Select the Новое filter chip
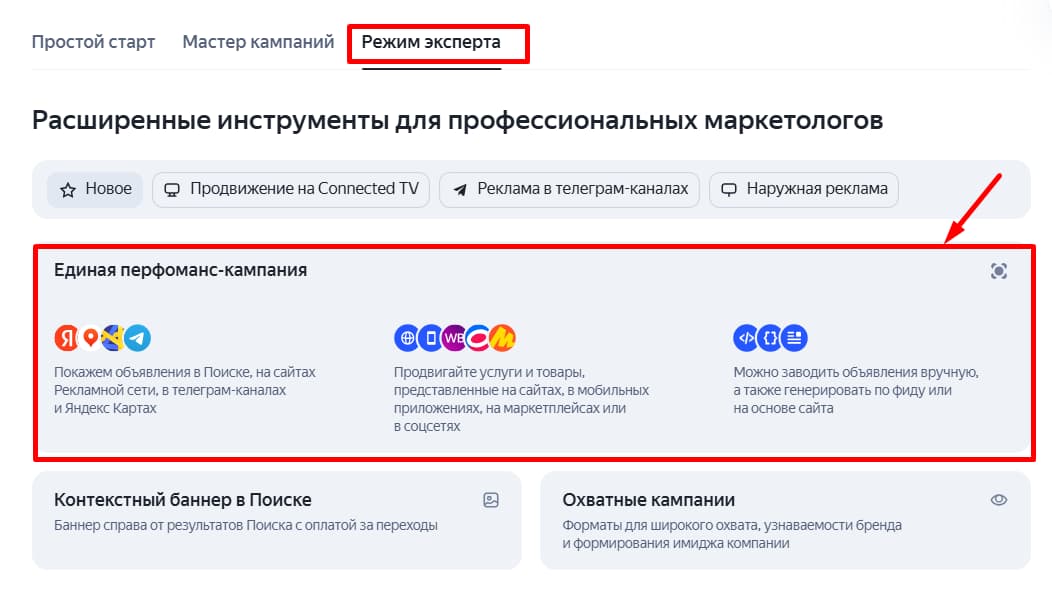The image size is (1052, 596). [96, 189]
